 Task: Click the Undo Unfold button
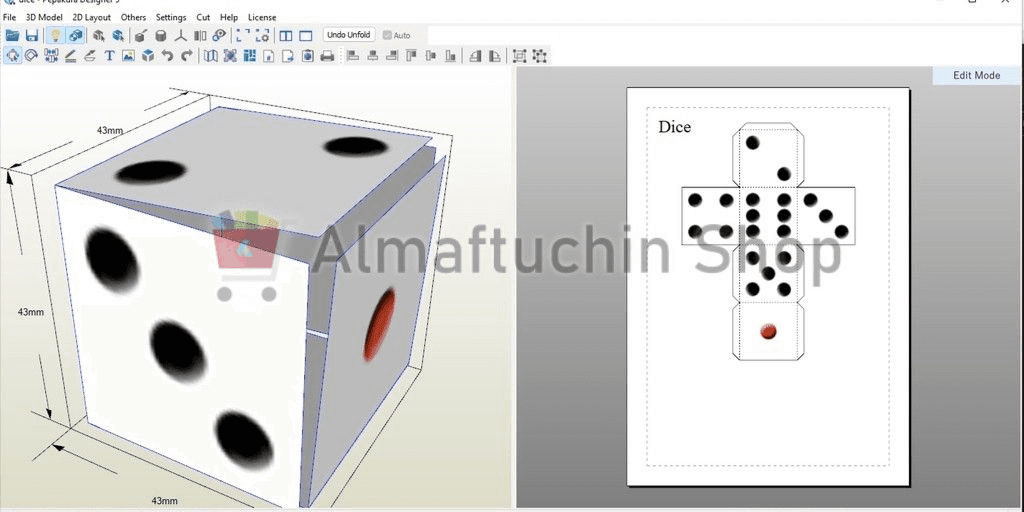[349, 35]
